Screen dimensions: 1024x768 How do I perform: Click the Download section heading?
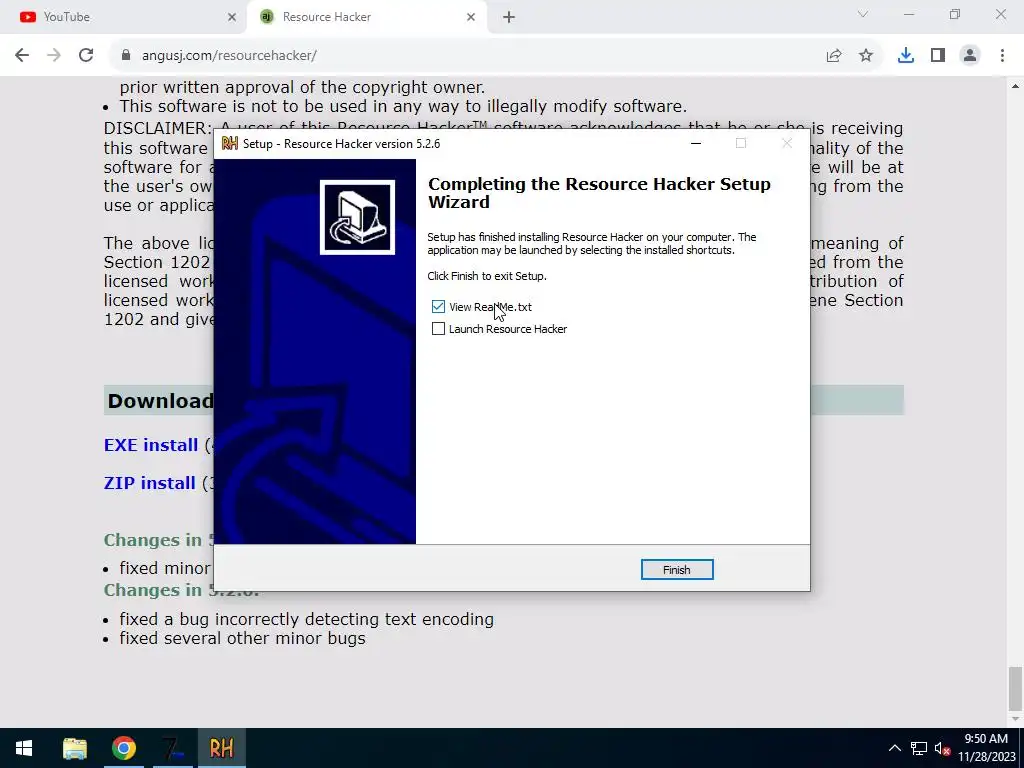pyautogui.click(x=160, y=401)
